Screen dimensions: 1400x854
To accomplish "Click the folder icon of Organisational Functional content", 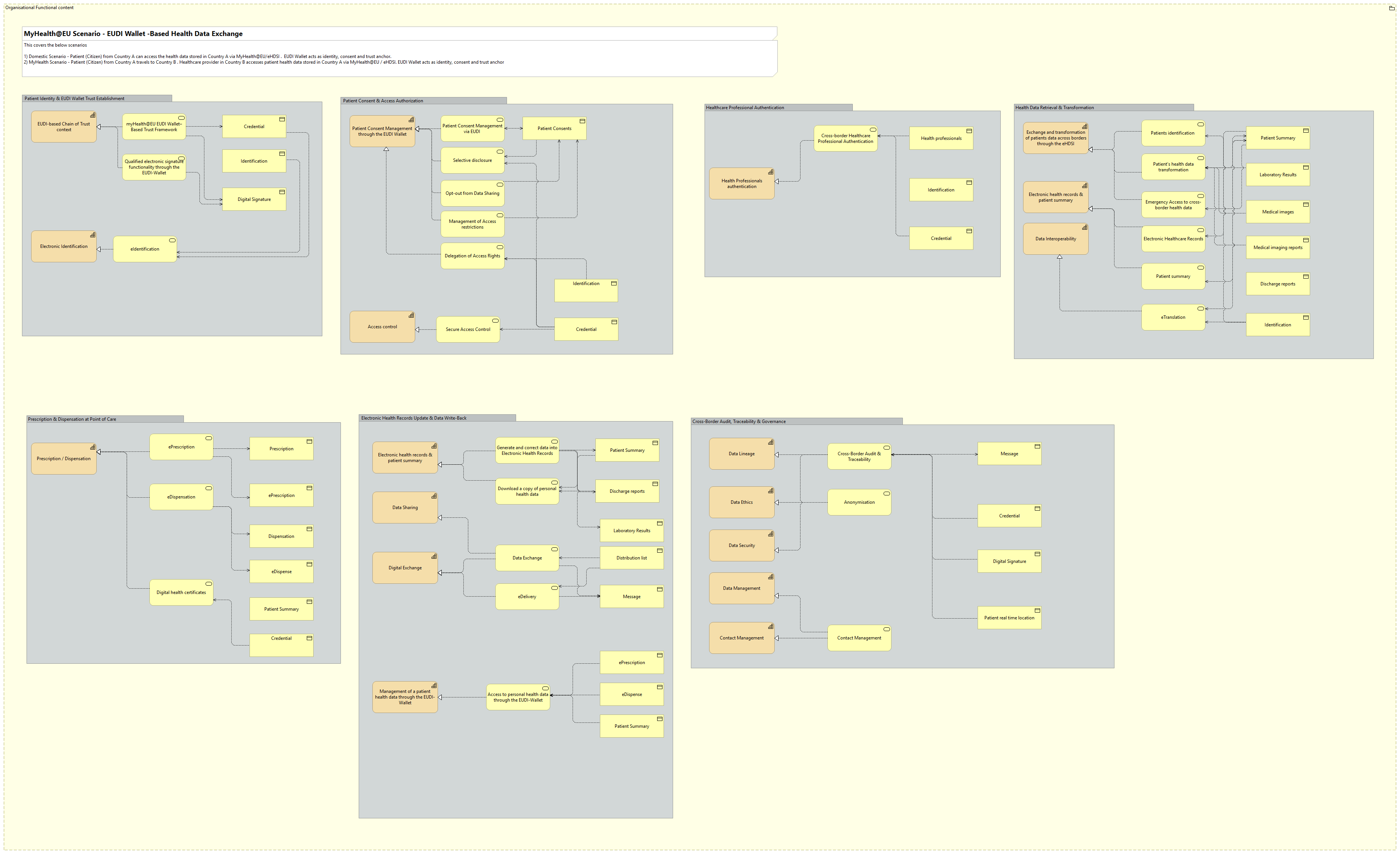I will coord(1392,8).
